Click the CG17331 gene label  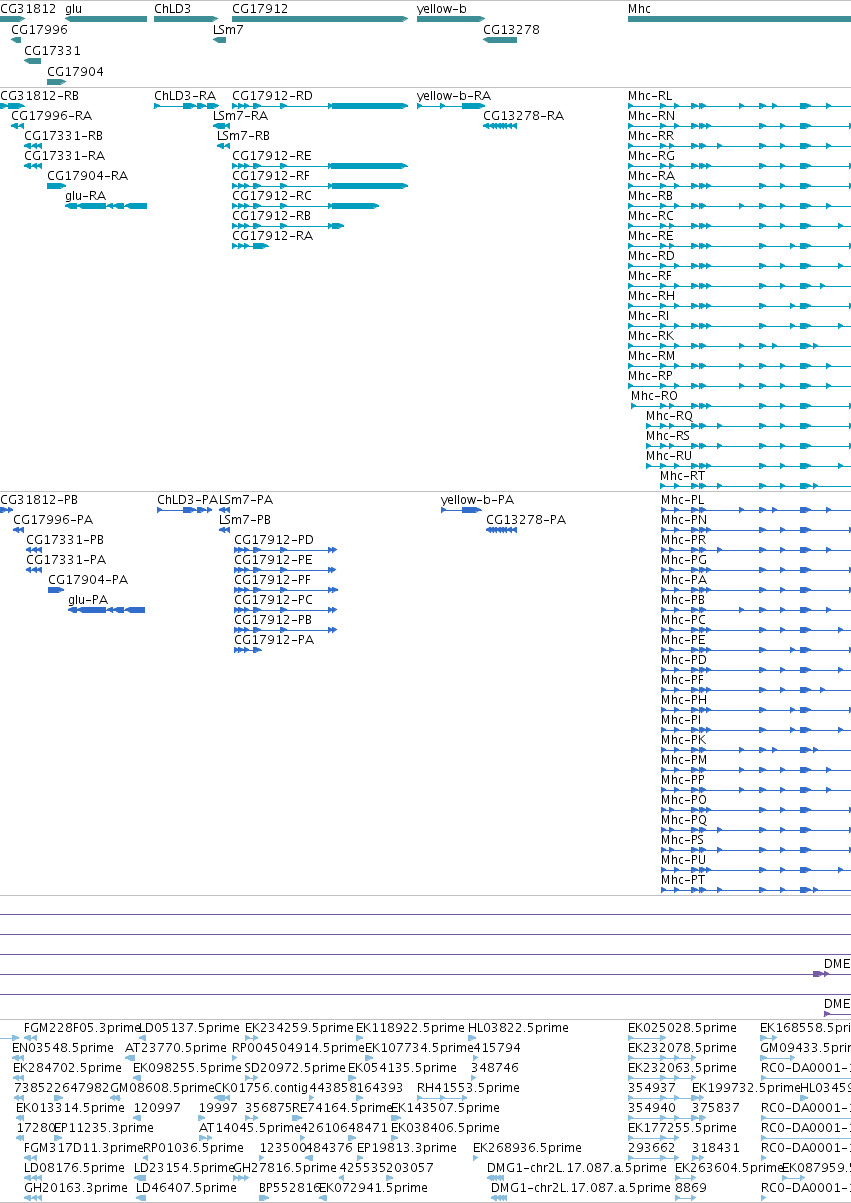53,50
